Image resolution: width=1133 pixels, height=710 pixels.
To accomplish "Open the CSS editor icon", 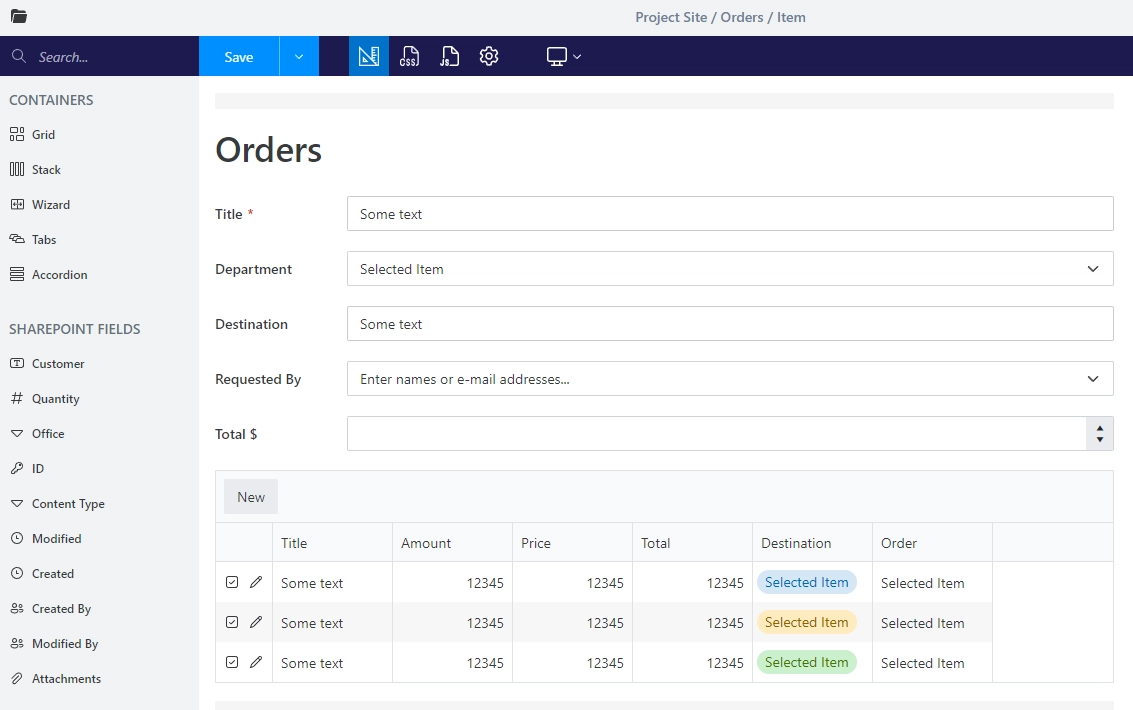I will point(409,57).
